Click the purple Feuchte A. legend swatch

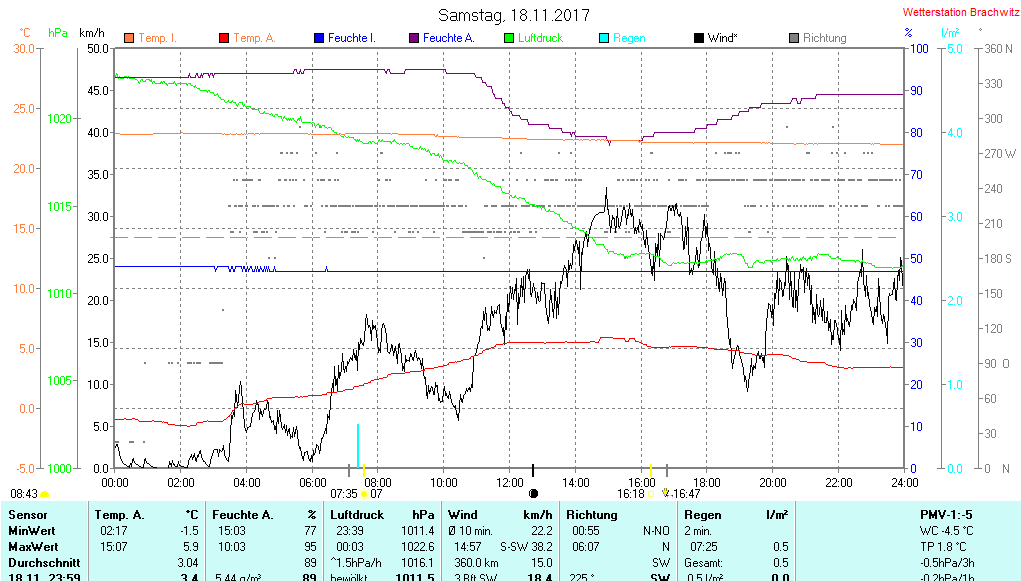pyautogui.click(x=414, y=38)
